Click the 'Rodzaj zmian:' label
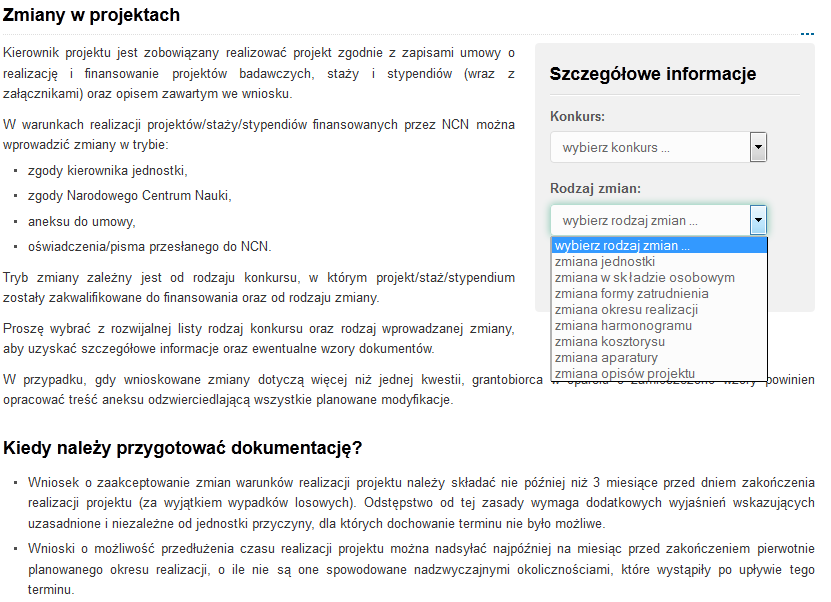831x602 pixels. (595, 189)
